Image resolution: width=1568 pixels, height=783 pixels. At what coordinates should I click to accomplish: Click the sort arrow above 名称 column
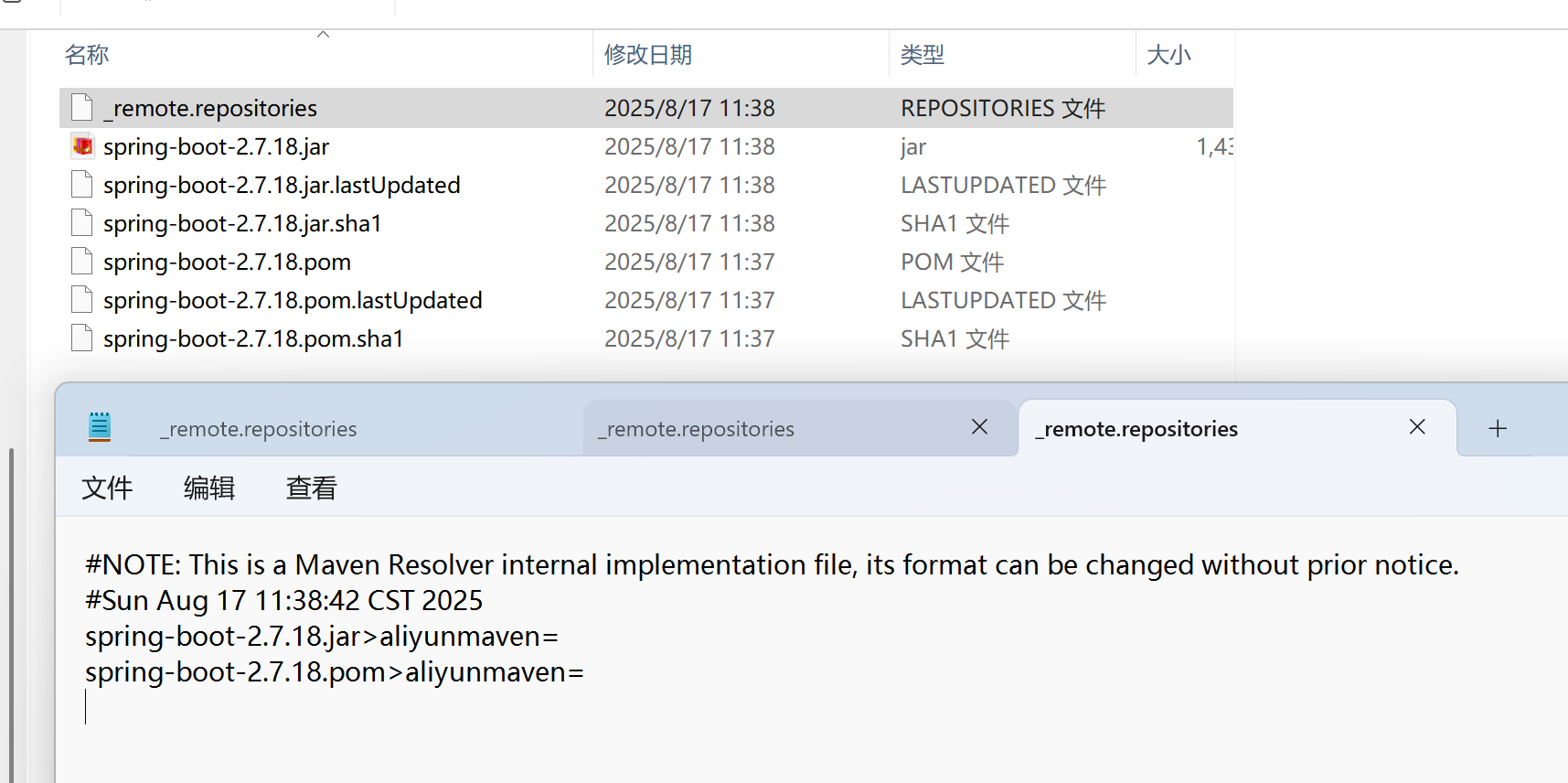tap(323, 35)
